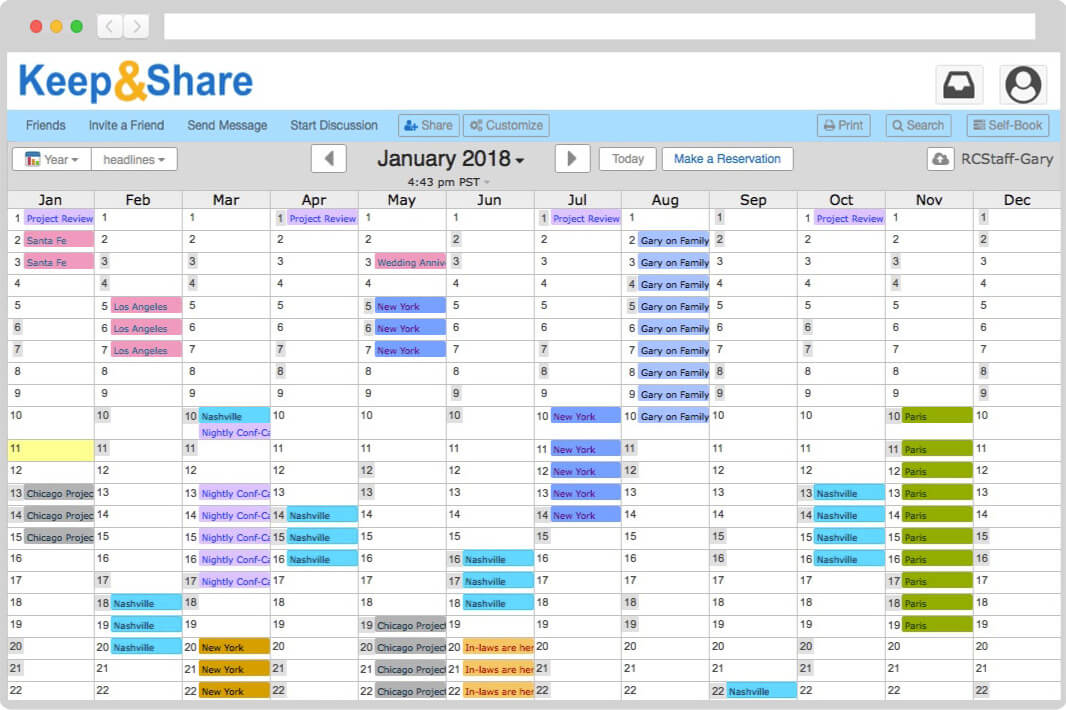Image resolution: width=1066 pixels, height=710 pixels.
Task: Click the cloud upload icon beside RCStaff-Gary
Action: click(940, 159)
